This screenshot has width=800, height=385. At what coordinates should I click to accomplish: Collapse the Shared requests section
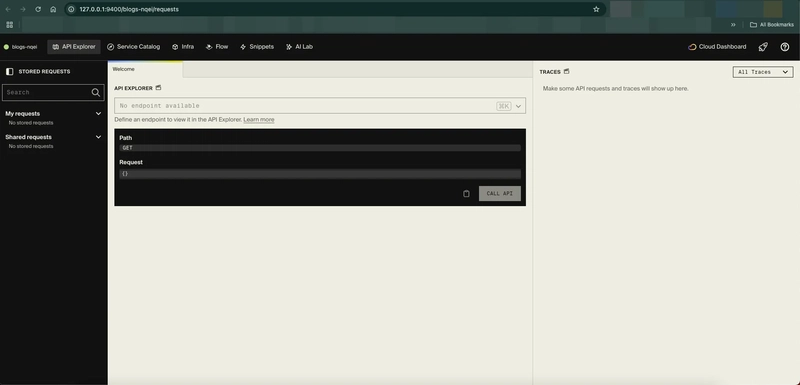98,137
